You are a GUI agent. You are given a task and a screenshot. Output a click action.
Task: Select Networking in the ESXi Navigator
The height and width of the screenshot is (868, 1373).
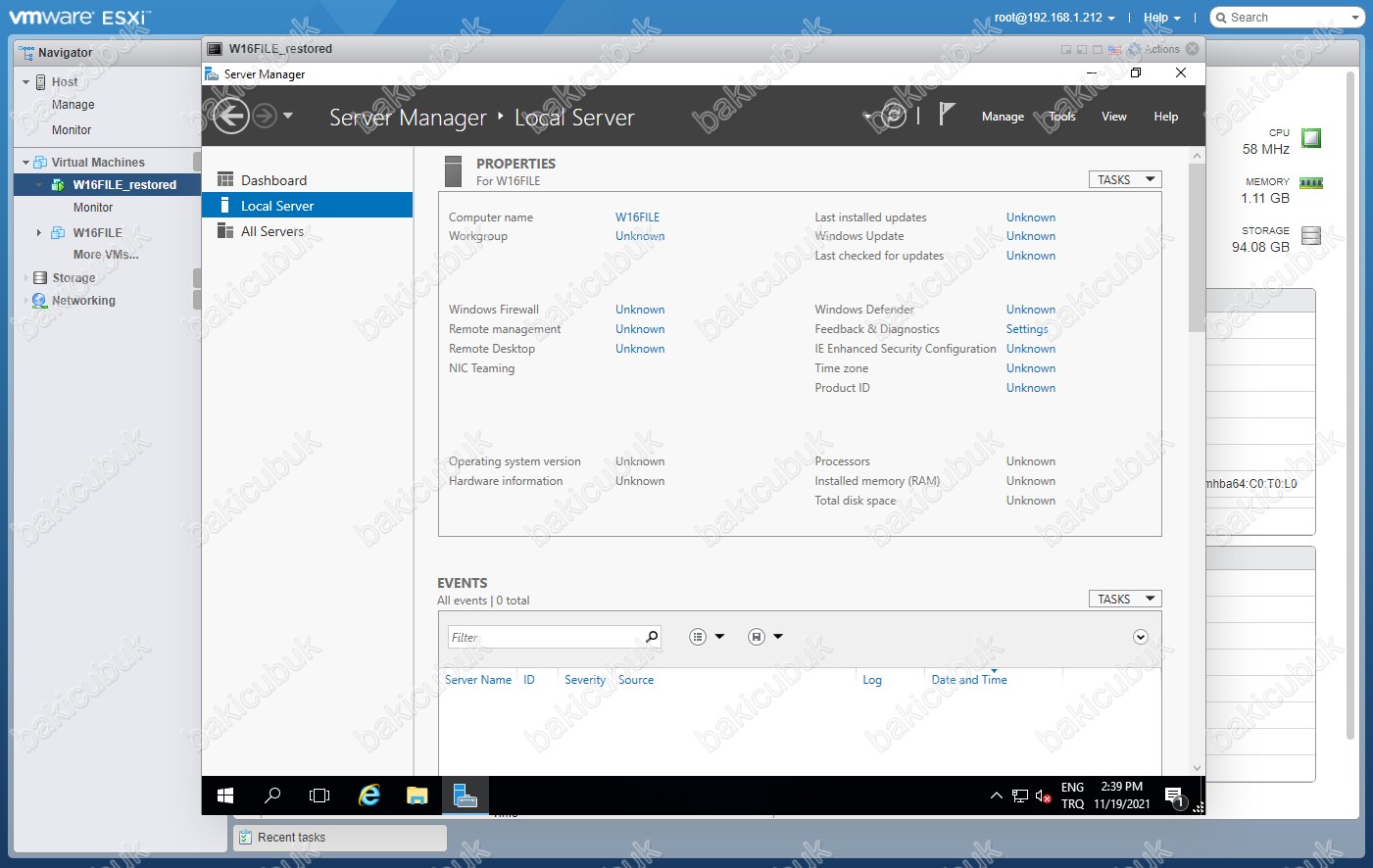point(83,301)
